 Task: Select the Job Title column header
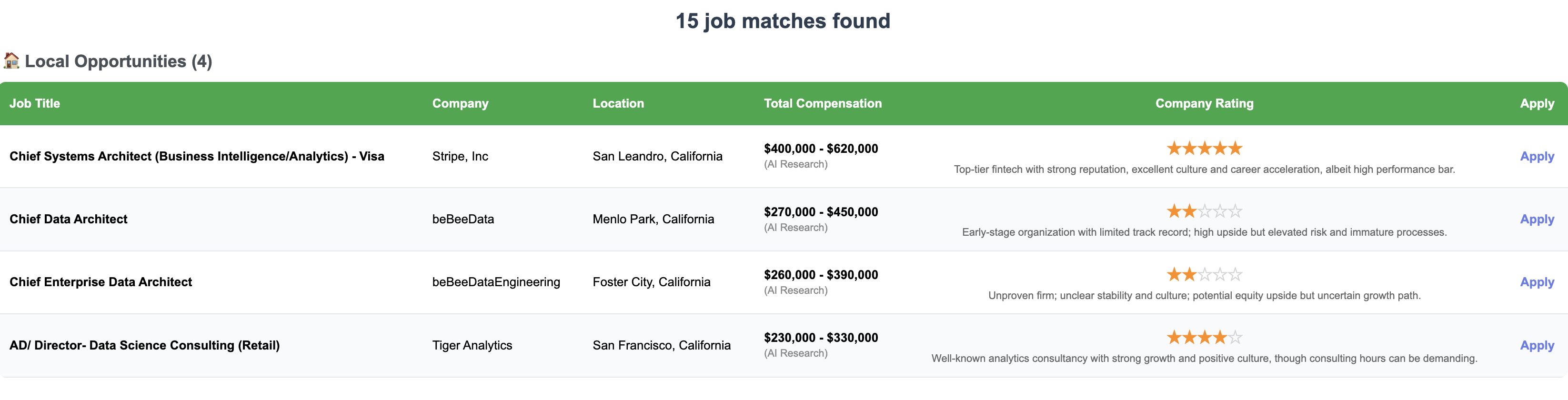(x=35, y=103)
